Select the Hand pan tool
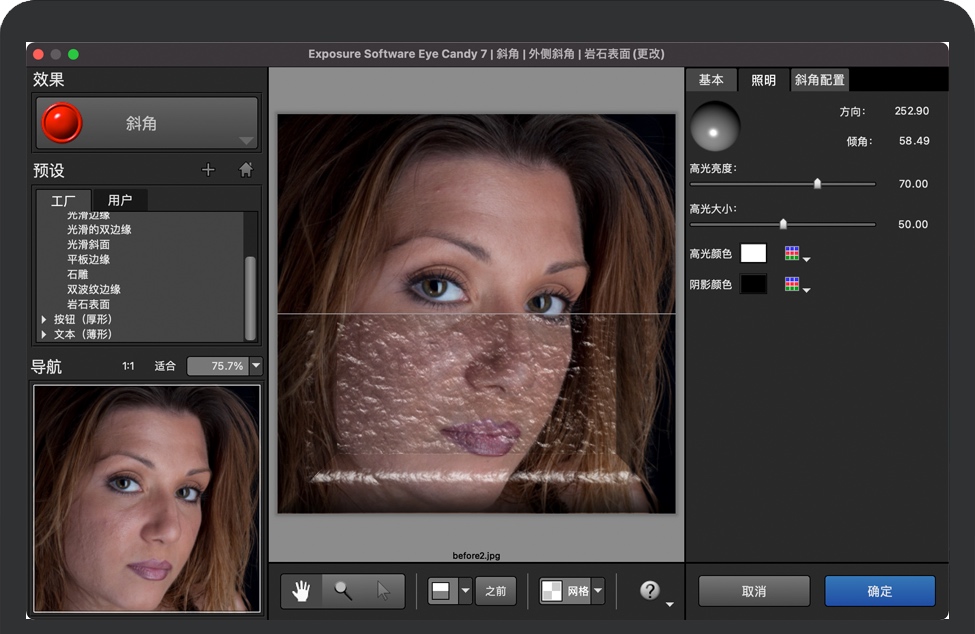 [x=301, y=591]
